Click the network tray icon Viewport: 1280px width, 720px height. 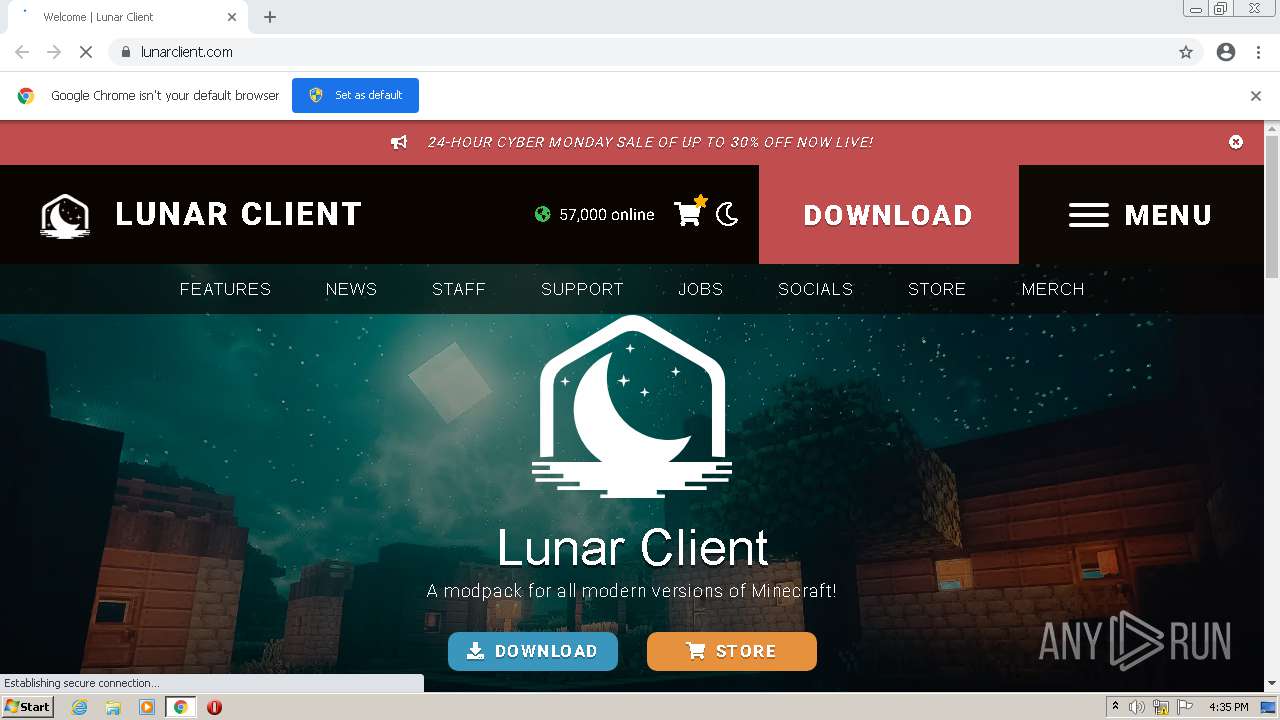click(x=1161, y=707)
